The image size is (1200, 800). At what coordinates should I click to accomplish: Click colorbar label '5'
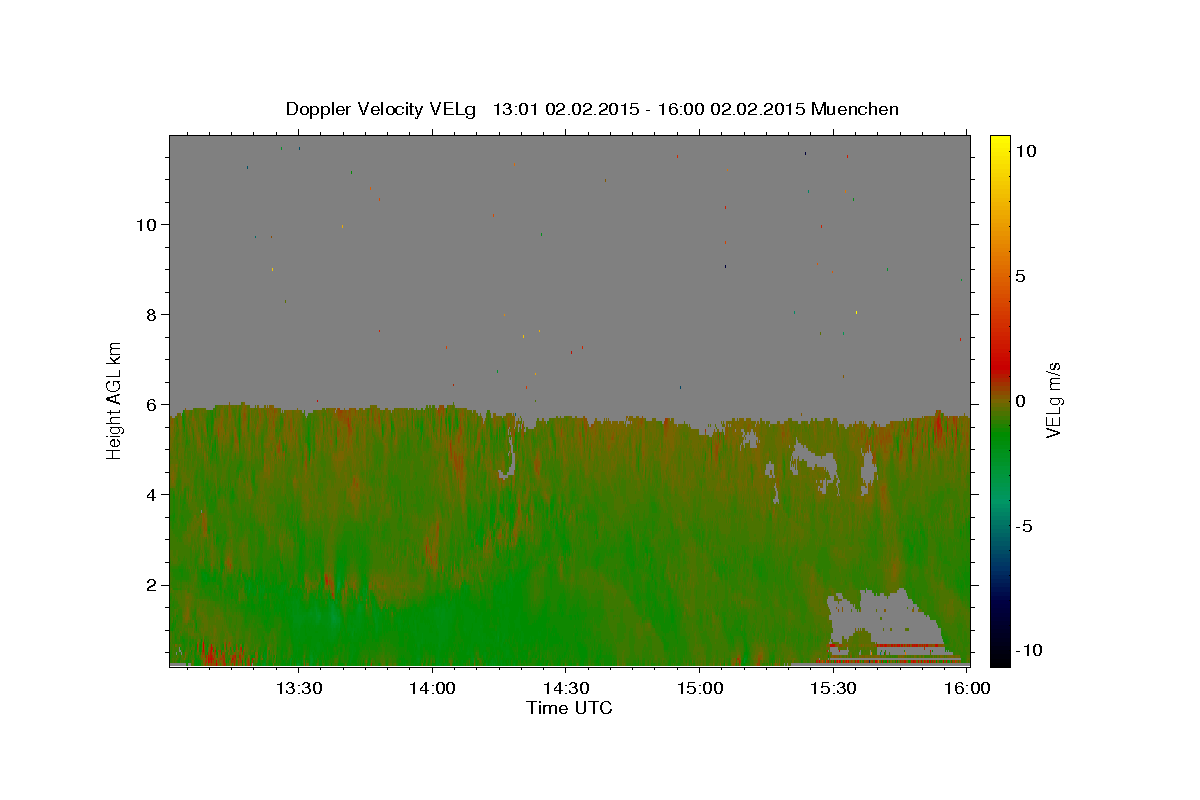point(1020,276)
